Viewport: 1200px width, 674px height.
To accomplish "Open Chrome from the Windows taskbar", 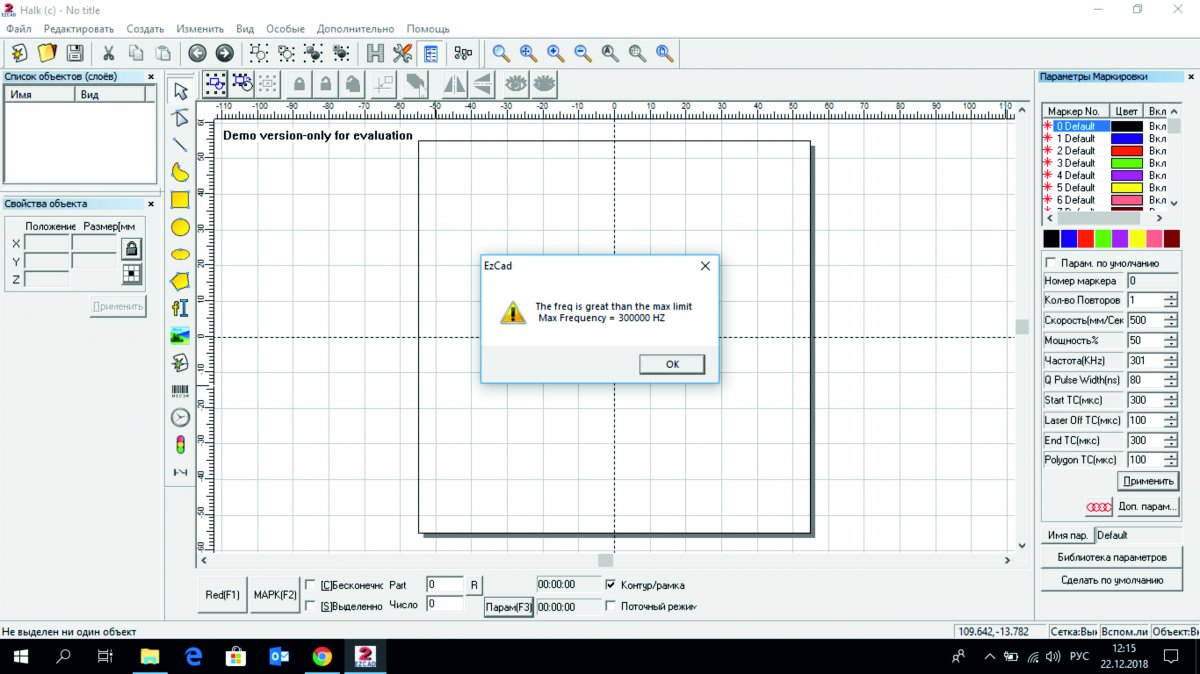I will point(322,656).
